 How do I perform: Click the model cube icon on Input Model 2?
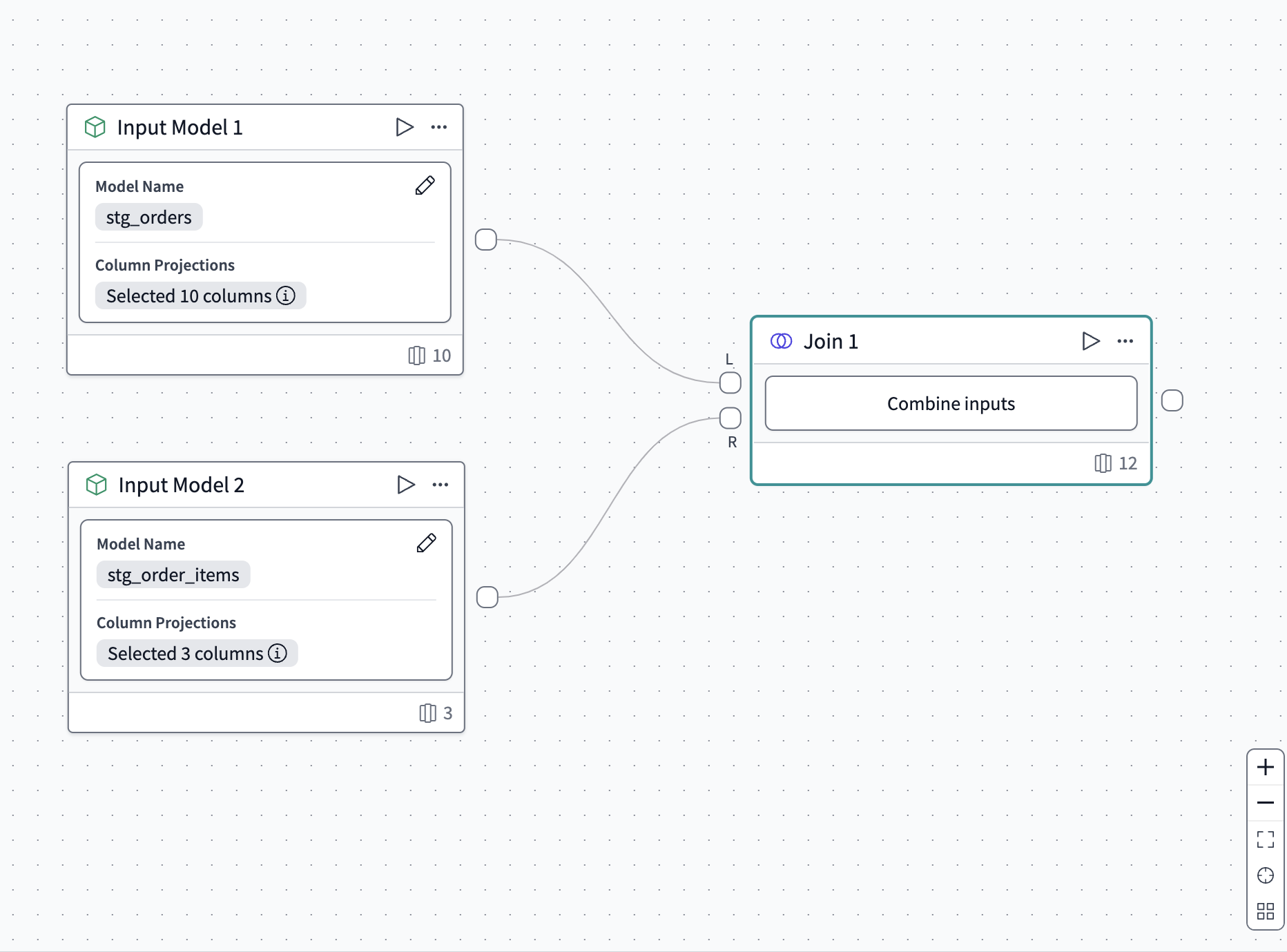coord(95,485)
